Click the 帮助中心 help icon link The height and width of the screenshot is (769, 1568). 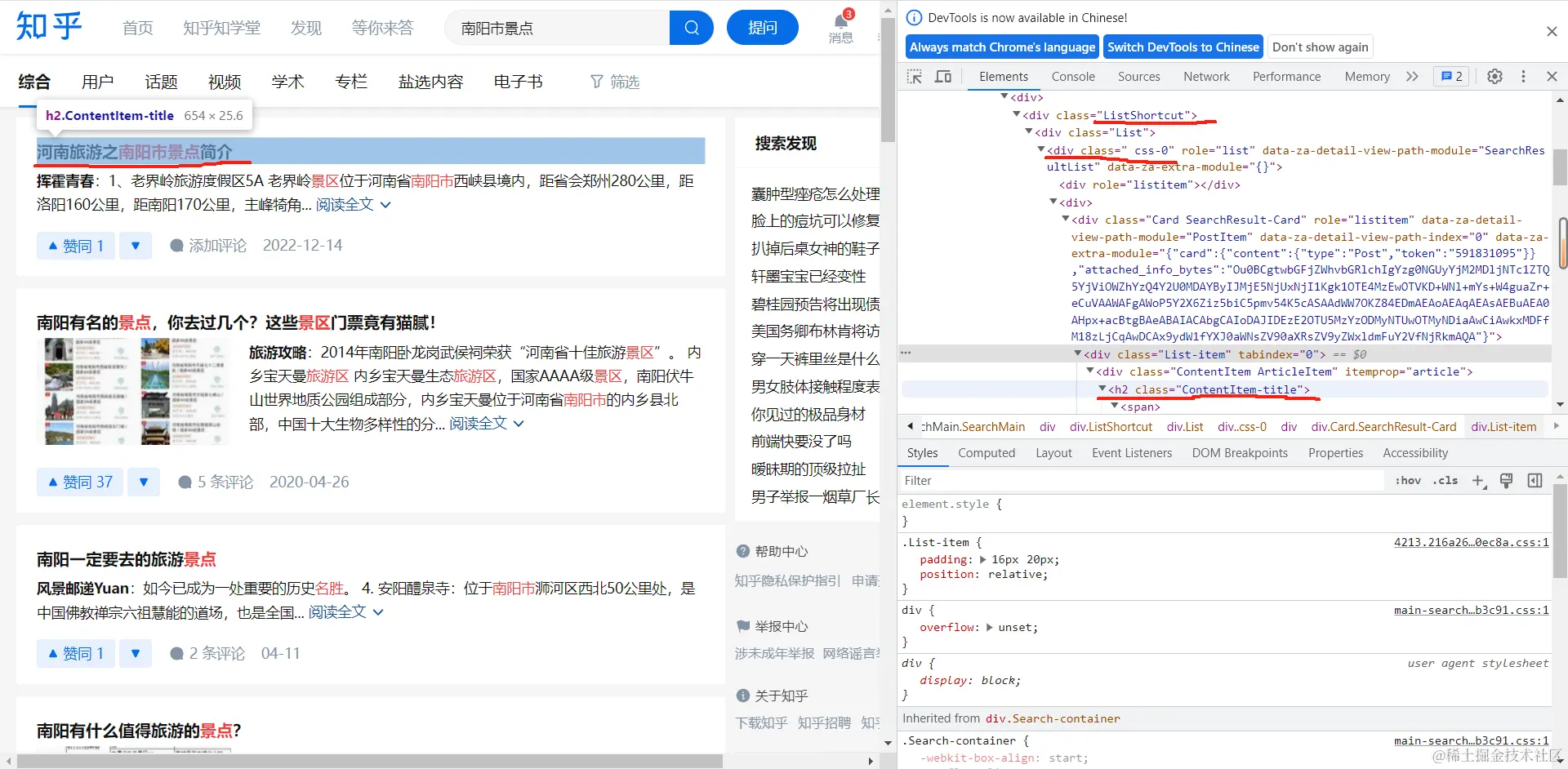772,552
